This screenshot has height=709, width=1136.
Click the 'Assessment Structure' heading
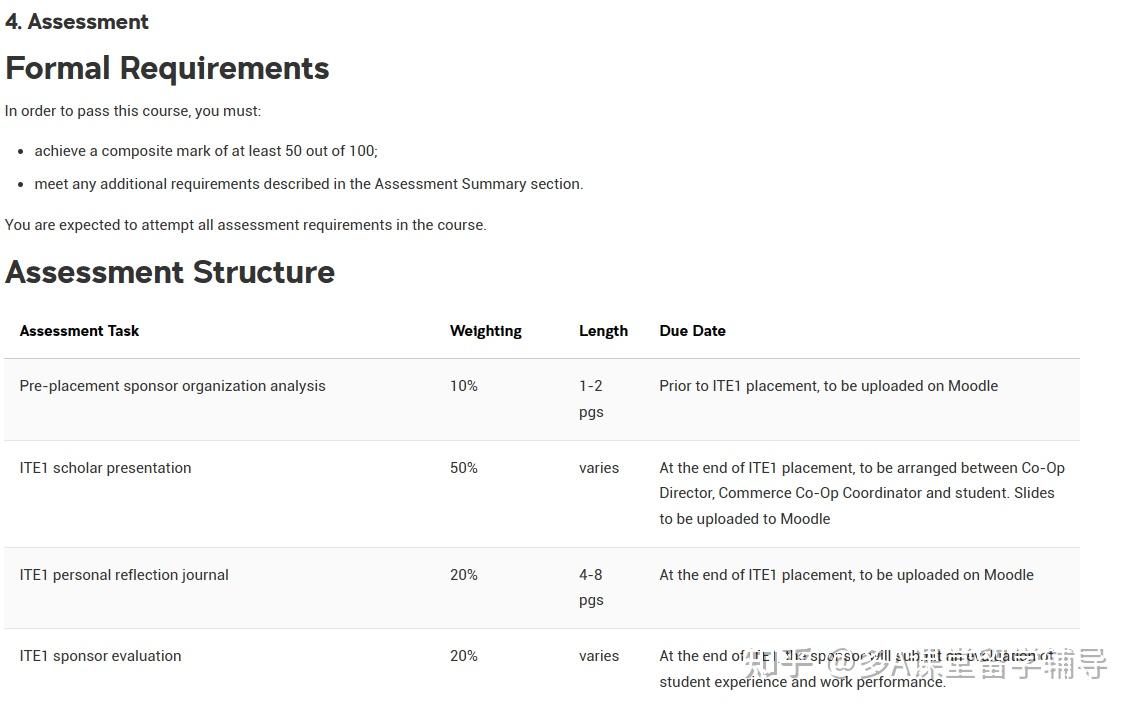tap(170, 272)
